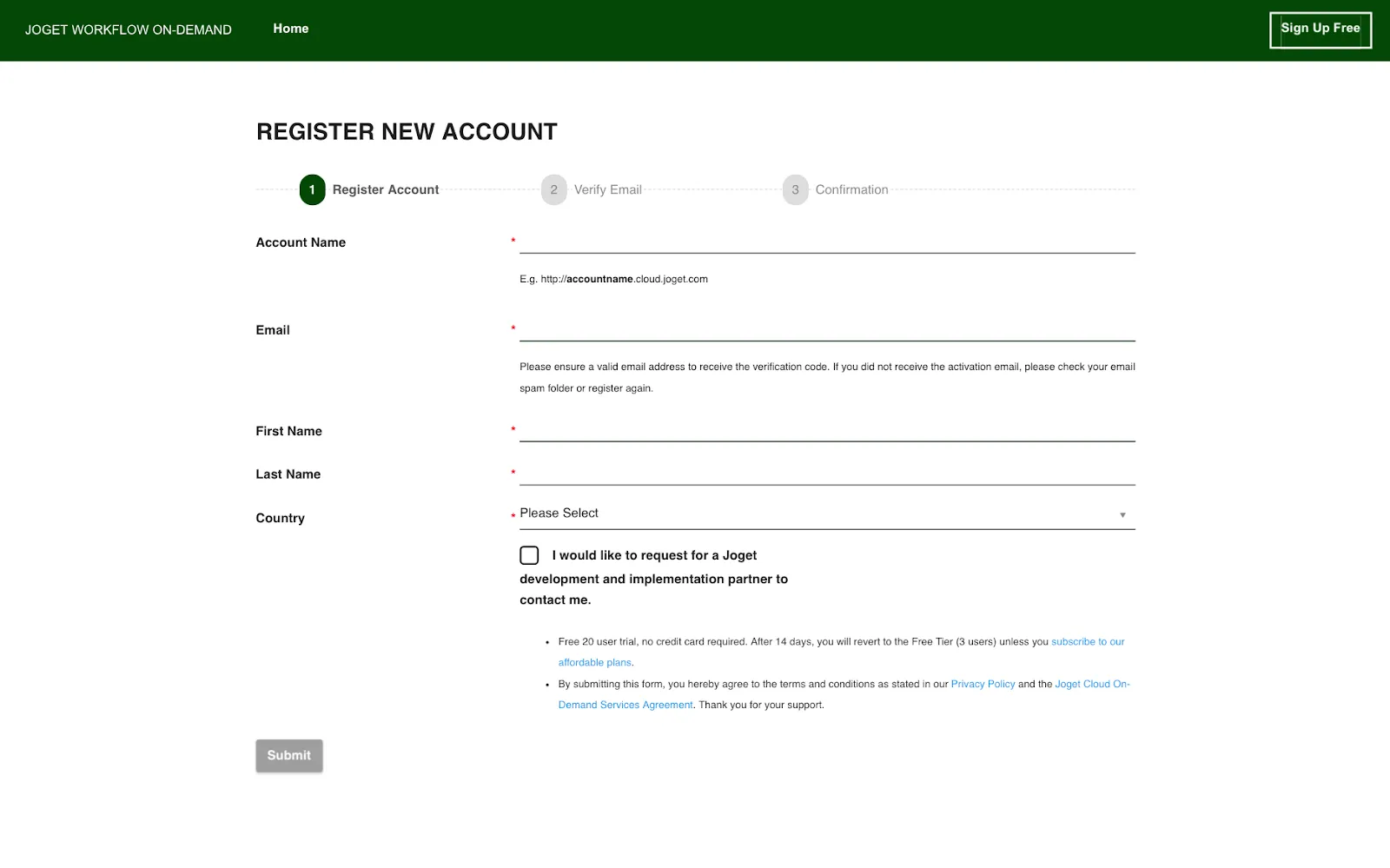The height and width of the screenshot is (868, 1390).
Task: Select the First Name text field
Action: [x=827, y=430]
